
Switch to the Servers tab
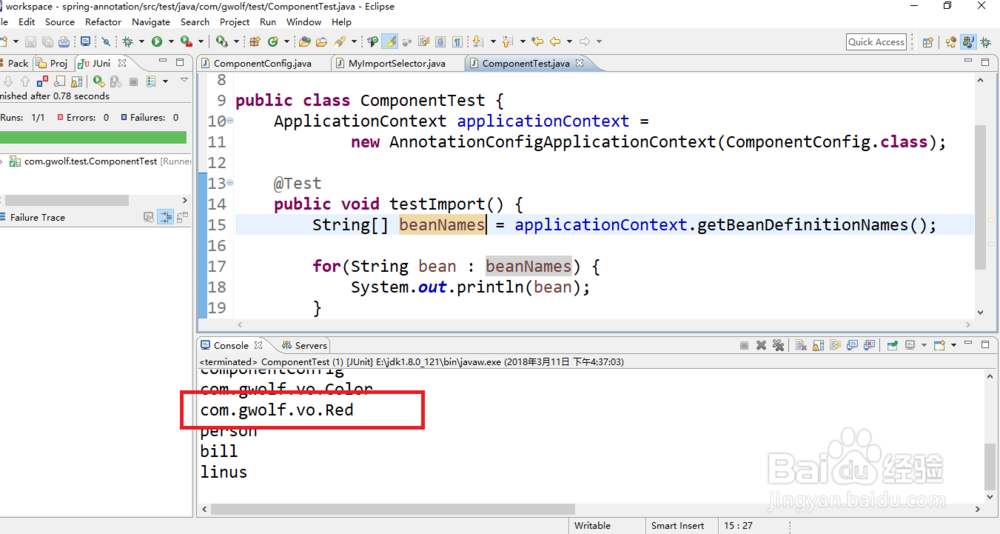[x=305, y=345]
